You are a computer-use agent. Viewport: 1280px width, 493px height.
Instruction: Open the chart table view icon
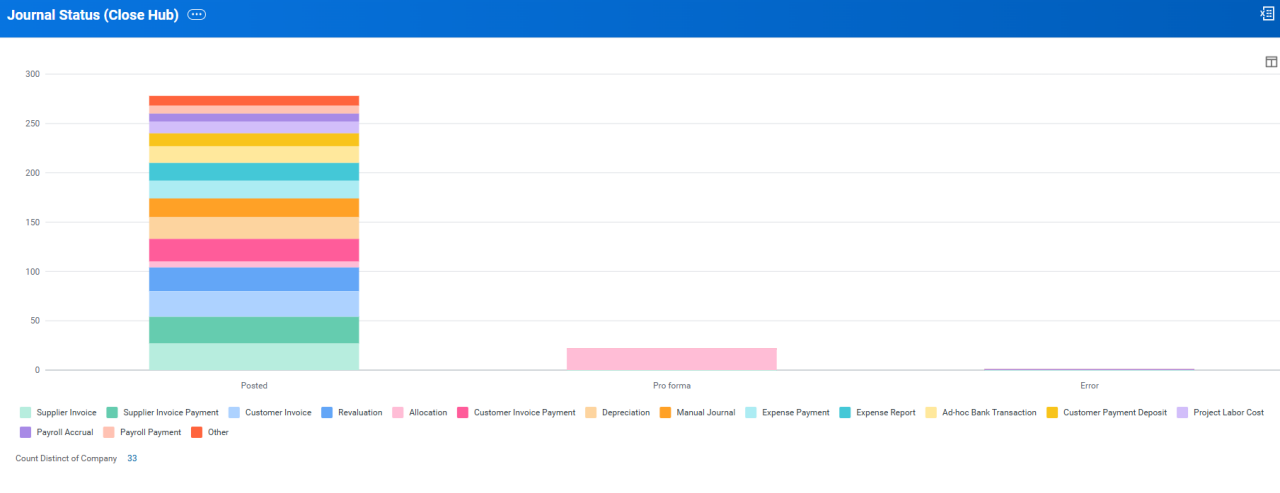1271,62
